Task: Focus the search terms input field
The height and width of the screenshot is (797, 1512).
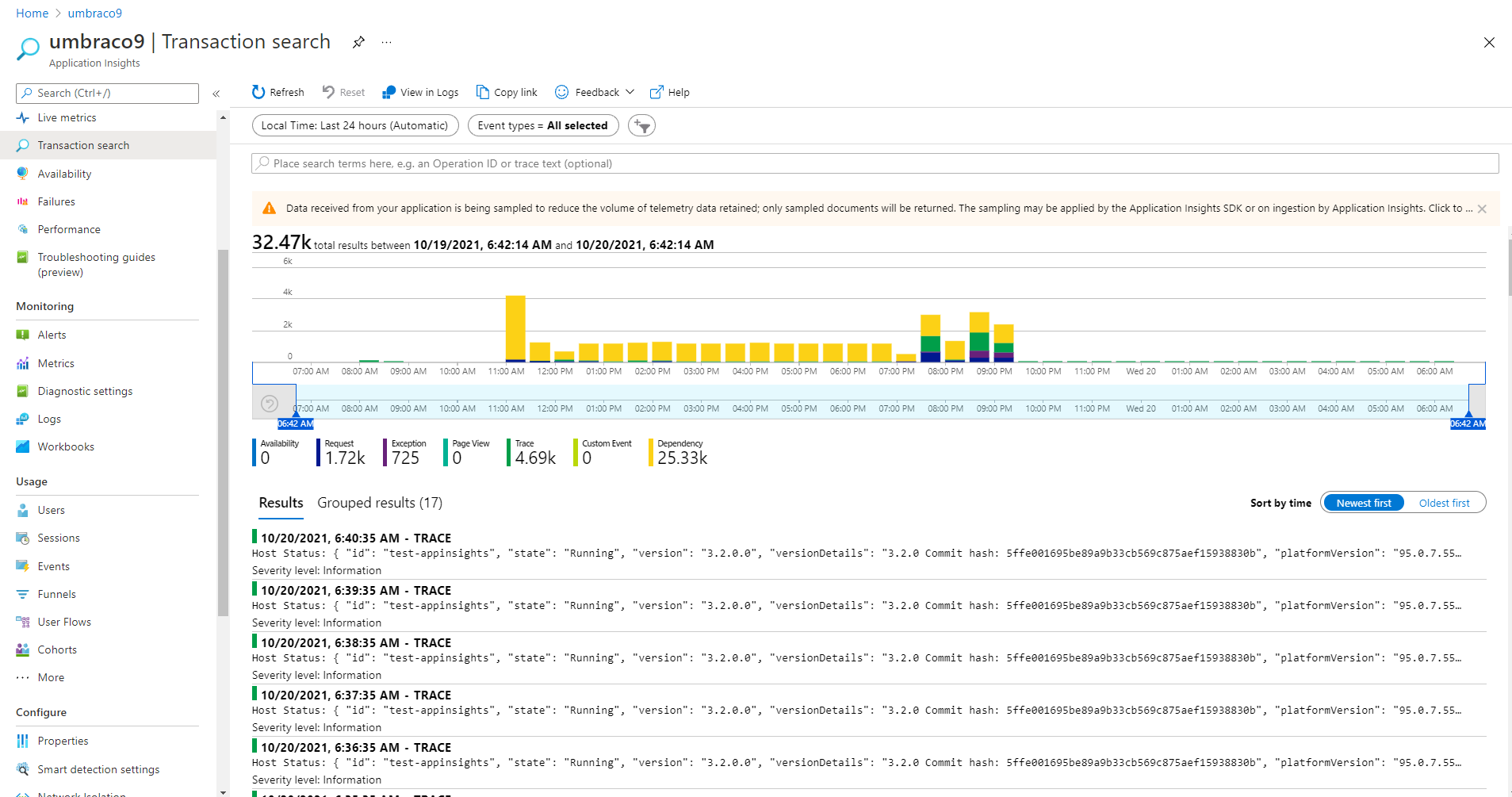Action: click(875, 163)
